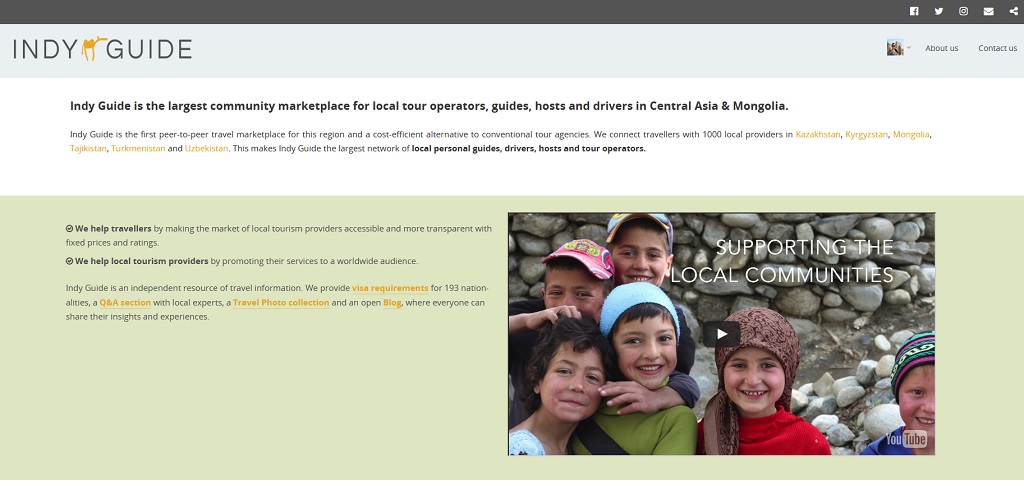The height and width of the screenshot is (486, 1024).
Task: Follow the Turkmenistan link
Action: coord(138,148)
